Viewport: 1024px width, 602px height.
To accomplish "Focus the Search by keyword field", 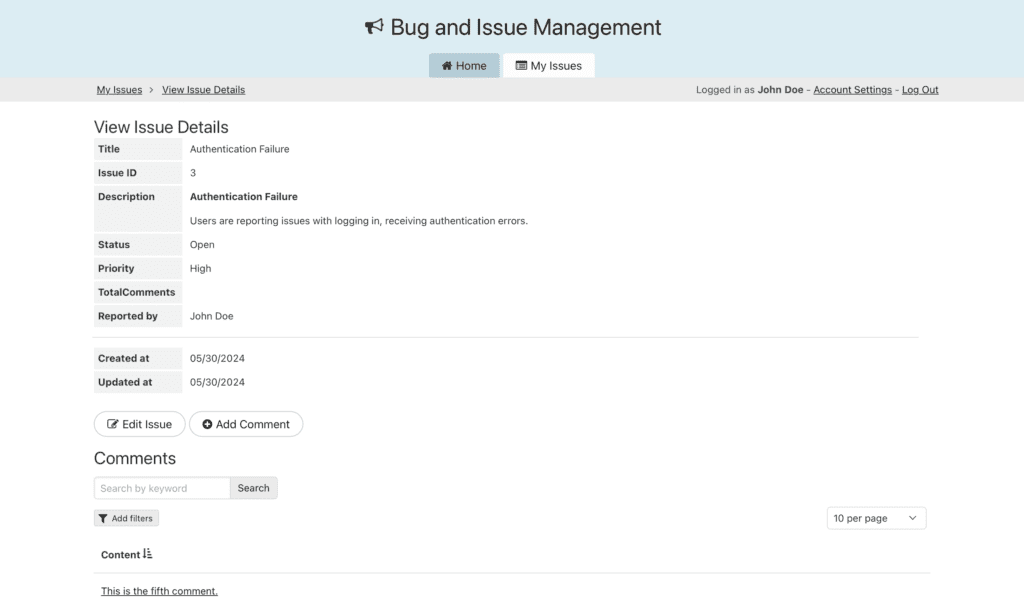I will point(162,488).
